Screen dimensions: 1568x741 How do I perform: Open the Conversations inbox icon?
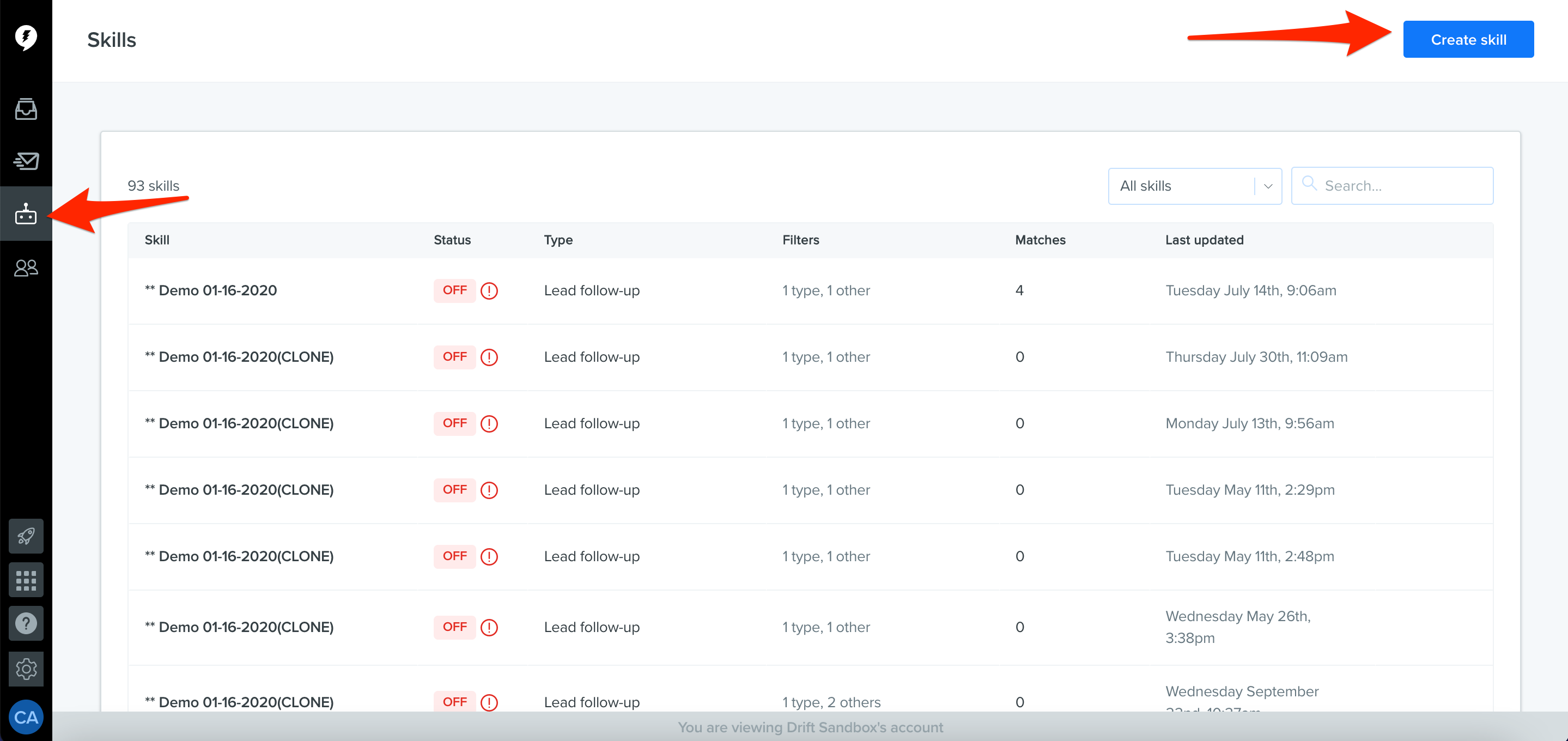click(26, 109)
